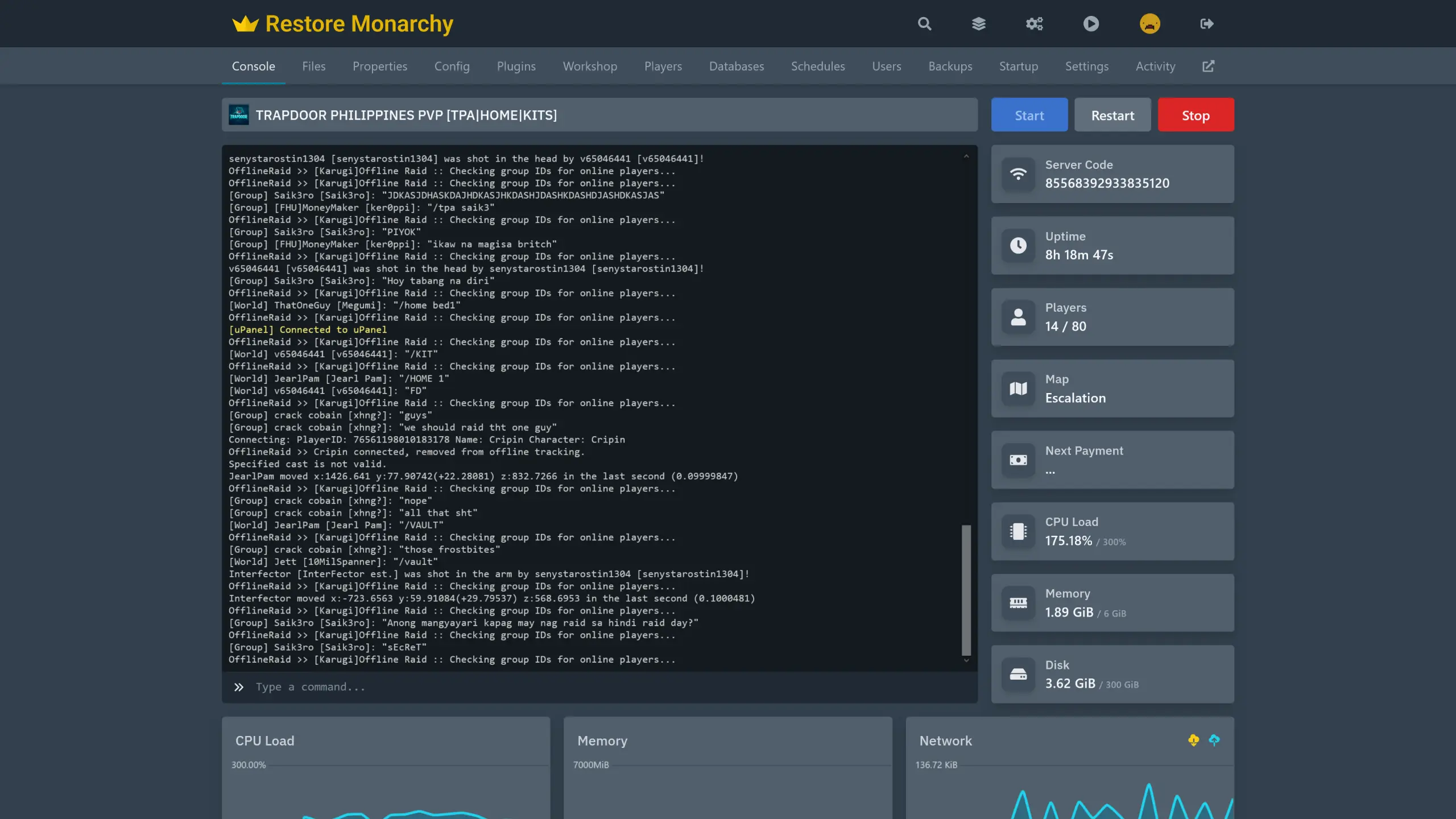Open the Config tab
The height and width of the screenshot is (819, 1456).
point(452,66)
